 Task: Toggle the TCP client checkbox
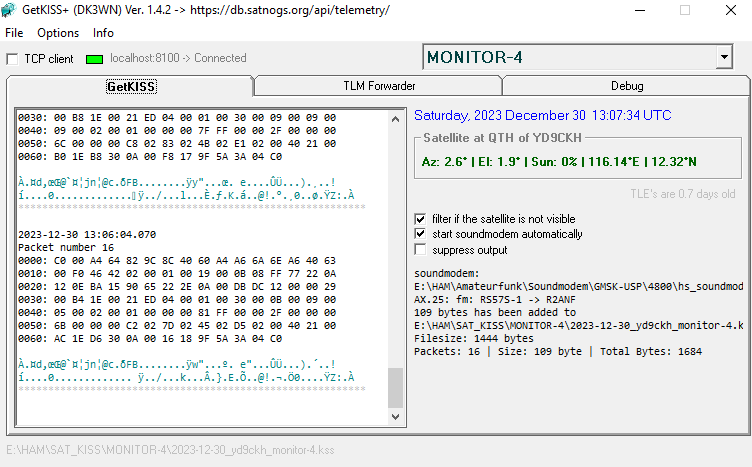(12, 59)
